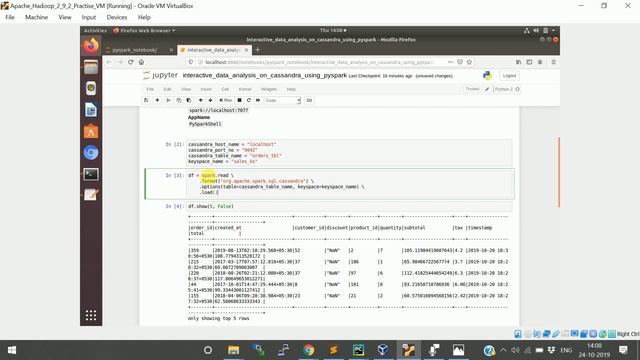Viewport: 640px width, 360px height.
Task: Copy selected cell in Jupyter toolbar
Action: [x=178, y=100]
